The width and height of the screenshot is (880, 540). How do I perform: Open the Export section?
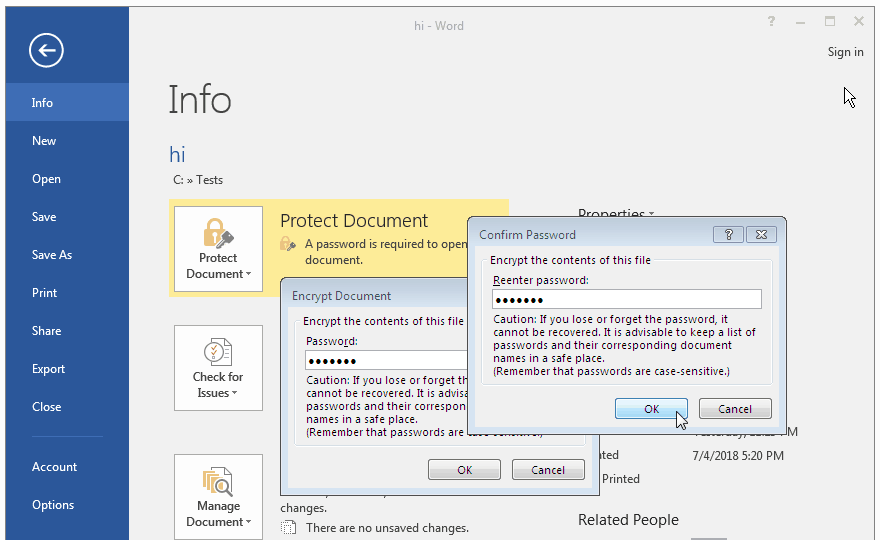[x=48, y=369]
